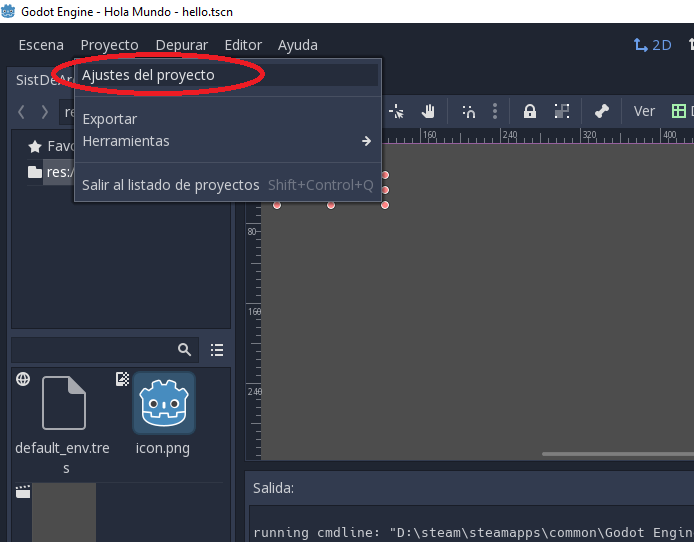
Task: Click bottom-left red selection handle
Action: [x=277, y=205]
